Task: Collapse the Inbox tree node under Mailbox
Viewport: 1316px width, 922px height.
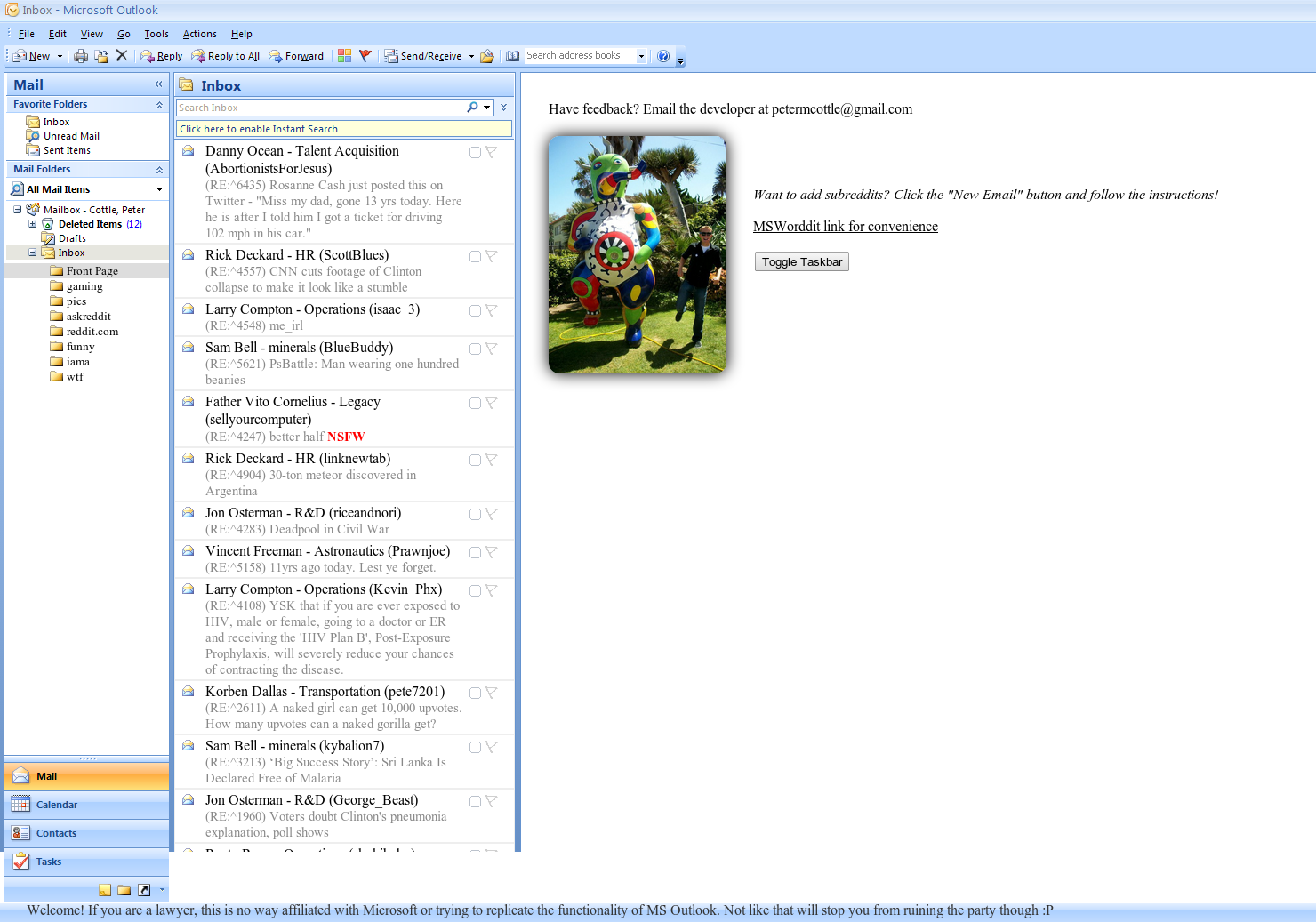Action: click(x=33, y=253)
